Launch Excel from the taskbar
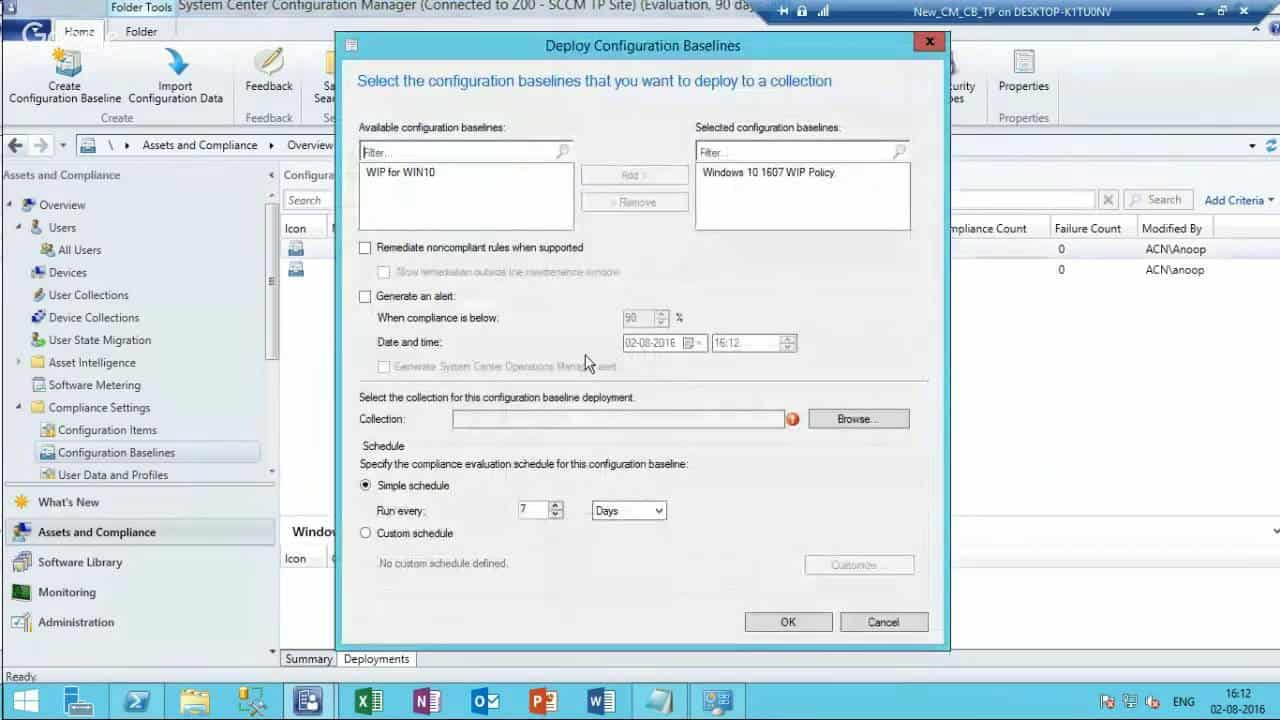Image resolution: width=1280 pixels, height=720 pixels. (369, 700)
